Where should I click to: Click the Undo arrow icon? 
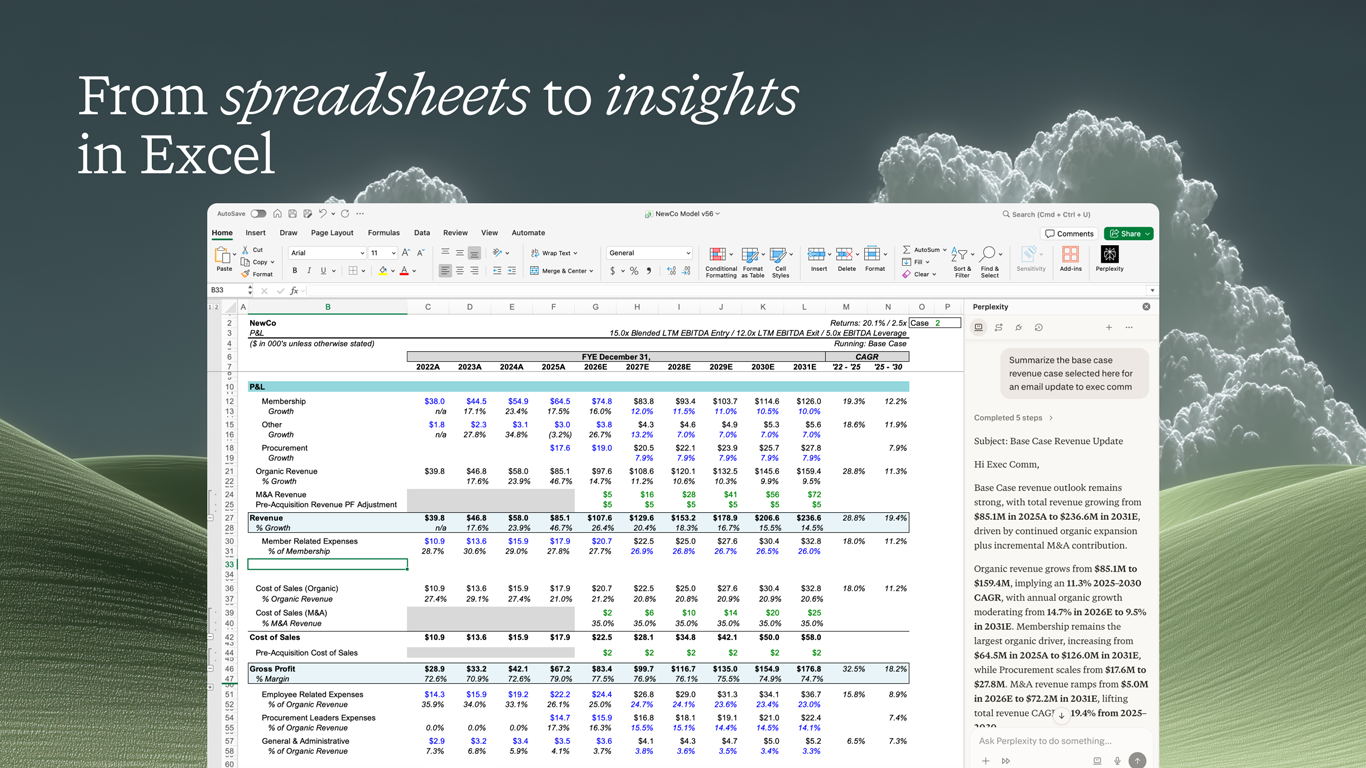(322, 214)
